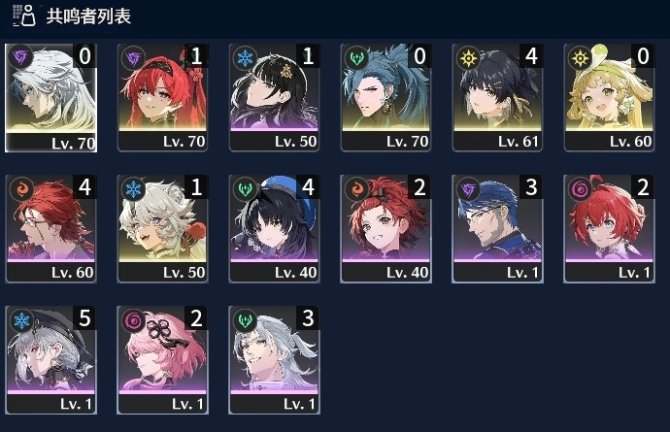Click the glacio icon on gray-haired Lv. 1 card
Screen dimensions: 670x432
21,320
